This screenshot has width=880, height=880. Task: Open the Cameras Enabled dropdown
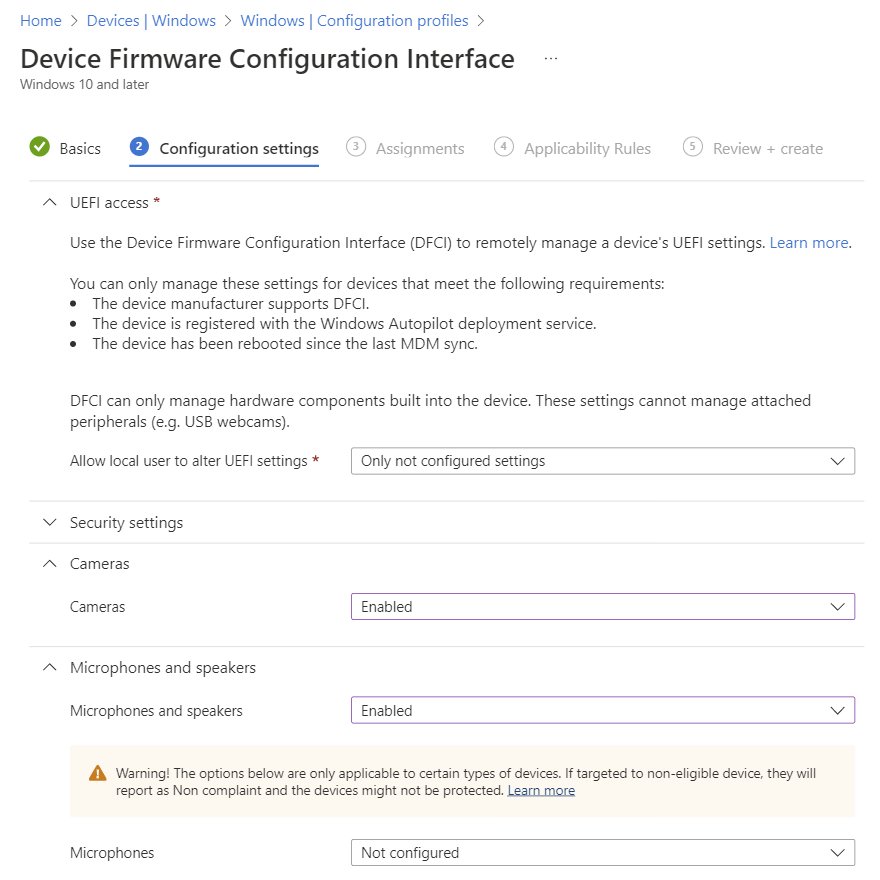tap(602, 606)
